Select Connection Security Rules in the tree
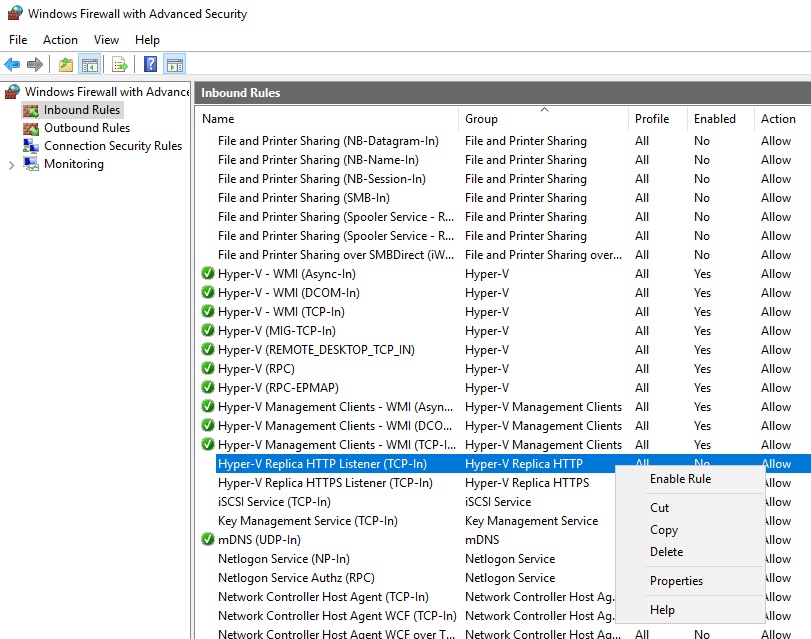The width and height of the screenshot is (811, 639). [x=113, y=146]
